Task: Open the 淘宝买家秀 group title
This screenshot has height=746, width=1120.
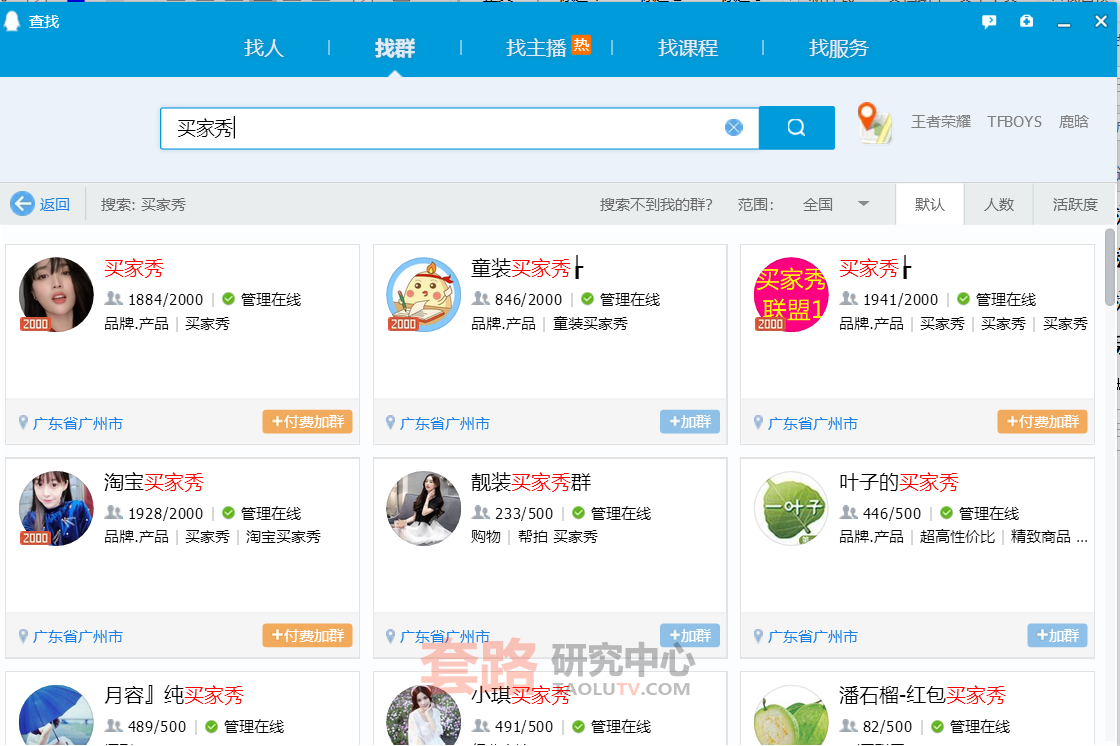Action: pyautogui.click(x=154, y=482)
